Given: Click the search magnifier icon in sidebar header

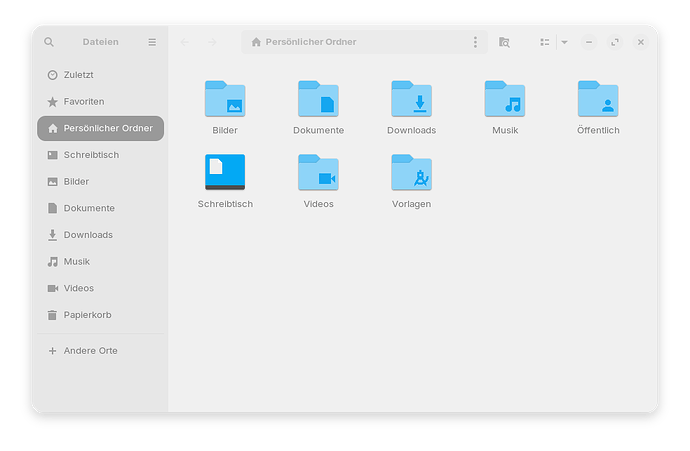Looking at the screenshot, I should (x=49, y=42).
